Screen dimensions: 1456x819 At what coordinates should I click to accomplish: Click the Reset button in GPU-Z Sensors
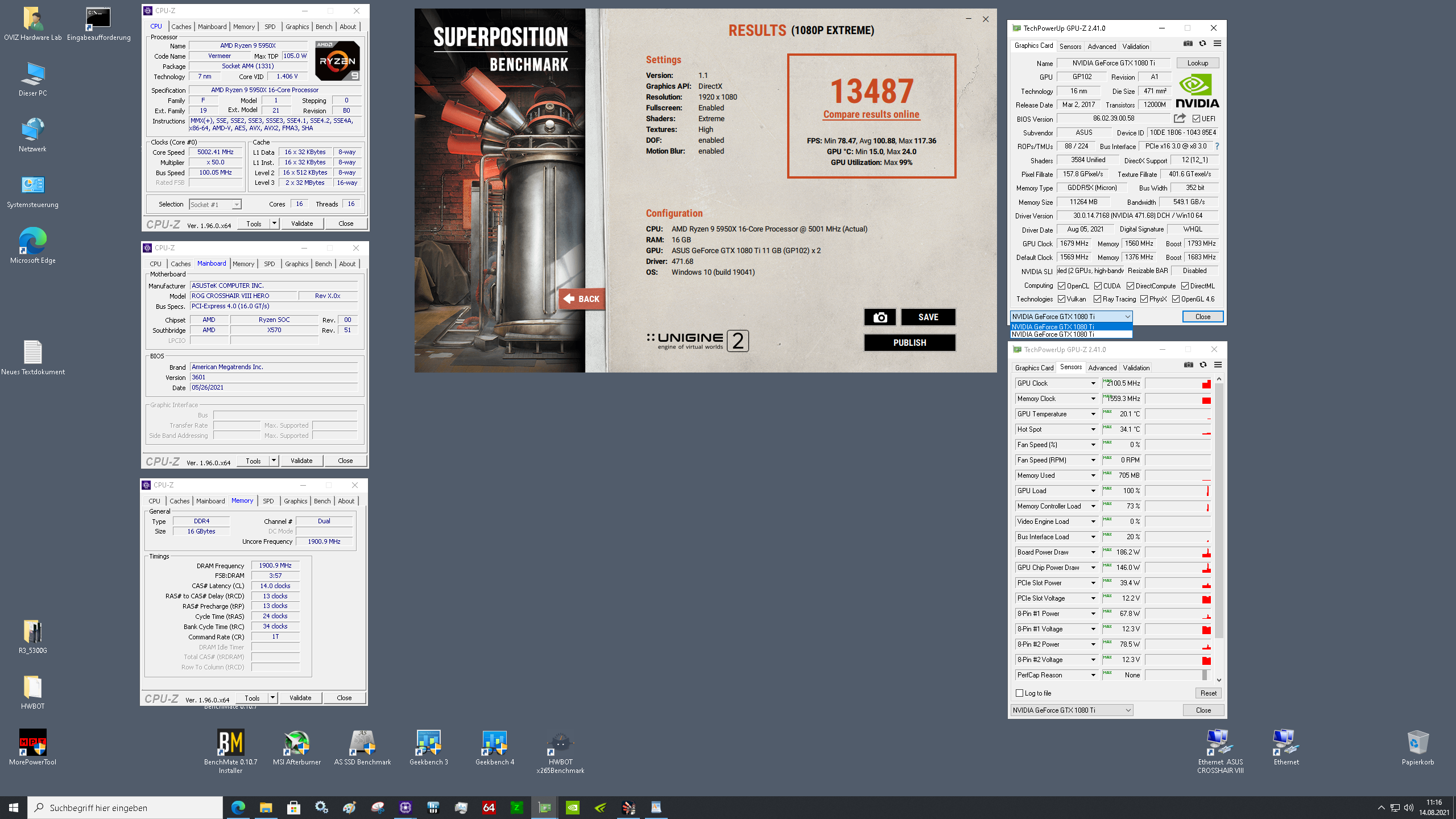click(x=1208, y=693)
